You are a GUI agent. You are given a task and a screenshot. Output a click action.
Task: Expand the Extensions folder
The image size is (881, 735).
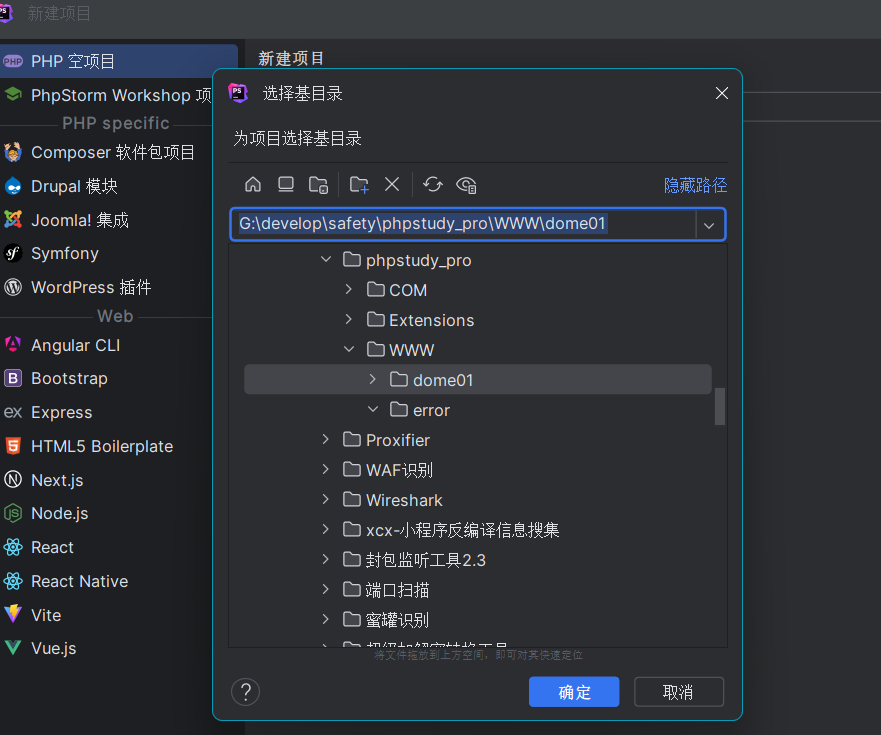[x=349, y=319]
